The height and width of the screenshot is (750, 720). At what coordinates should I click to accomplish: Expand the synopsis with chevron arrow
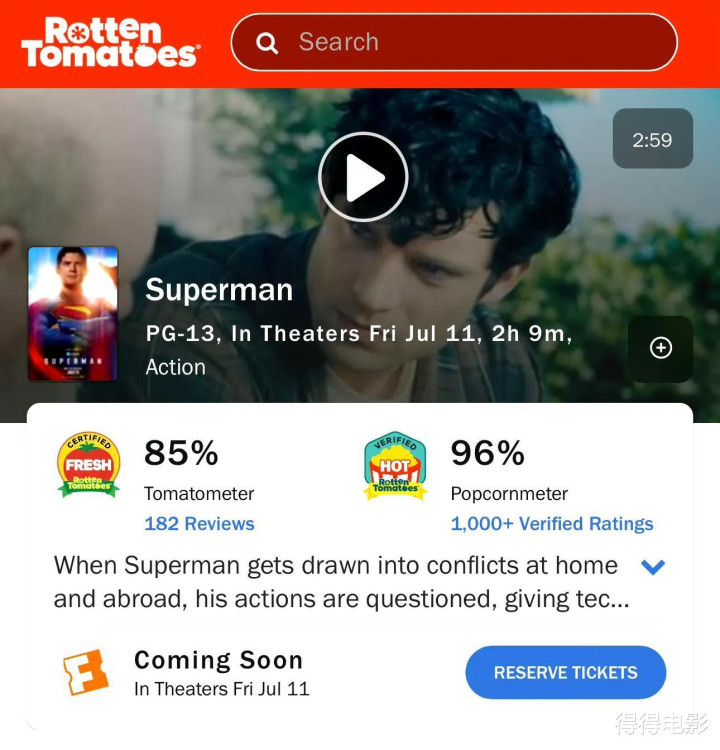point(653,567)
